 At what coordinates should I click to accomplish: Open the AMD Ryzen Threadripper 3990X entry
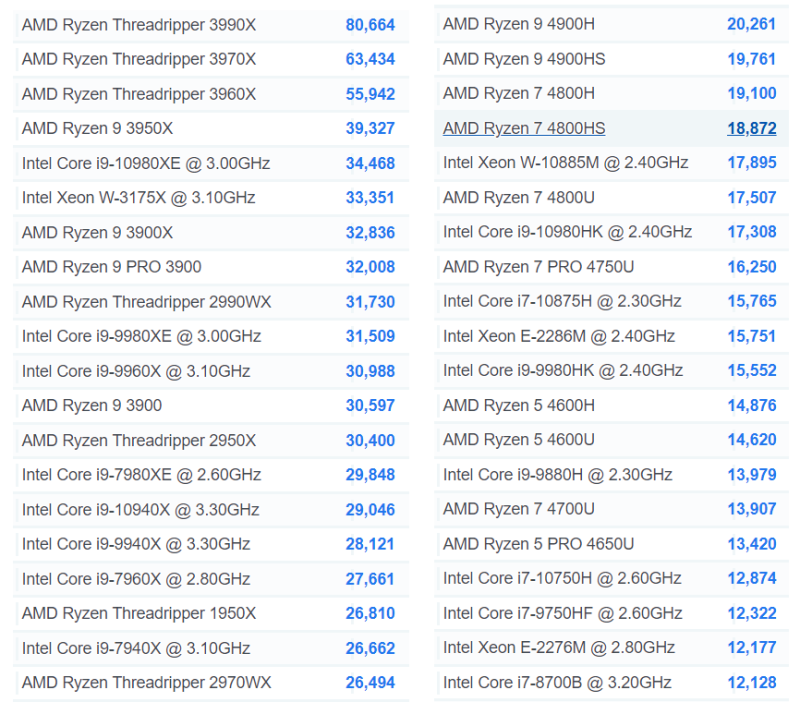tap(139, 25)
